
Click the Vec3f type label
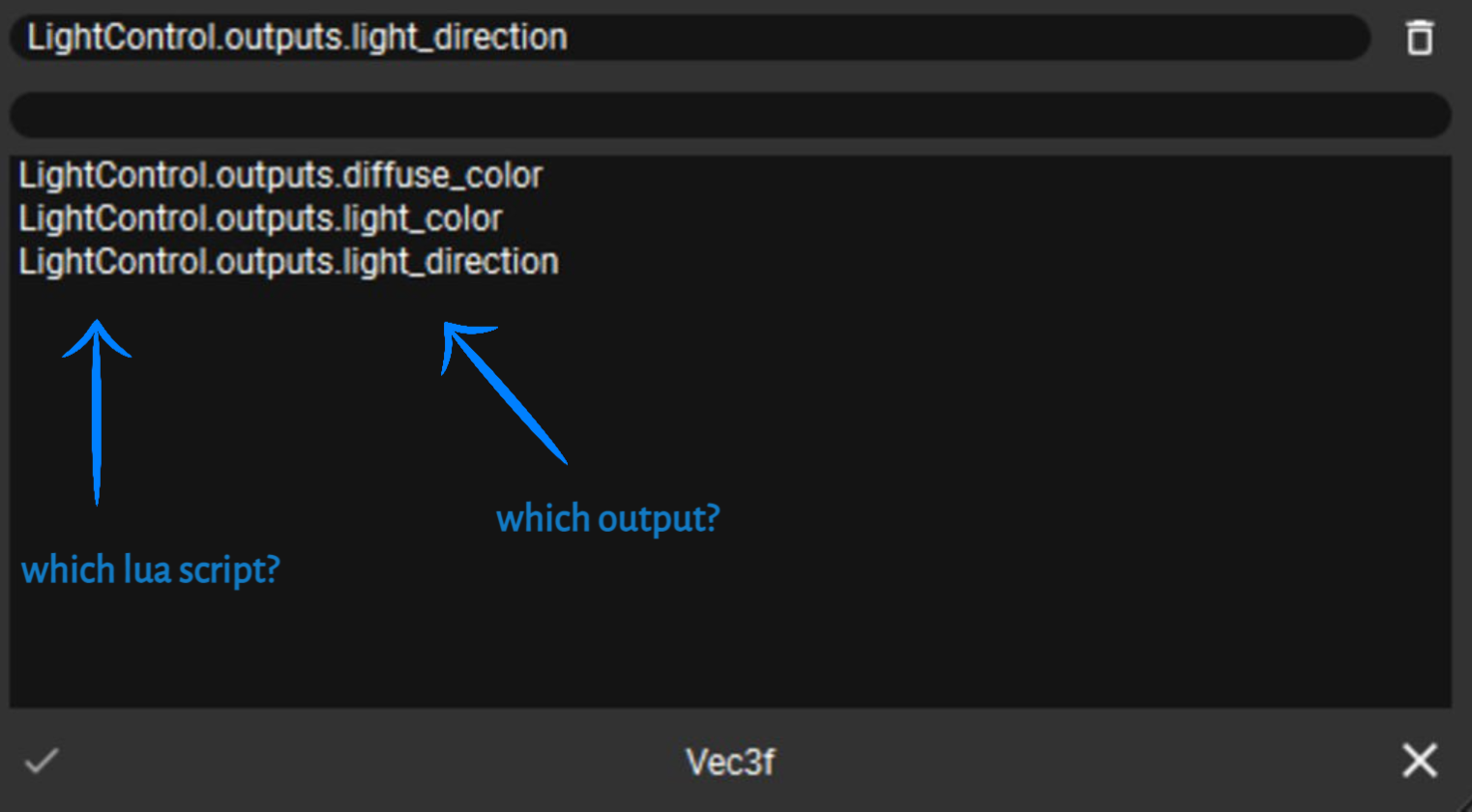[730, 762]
